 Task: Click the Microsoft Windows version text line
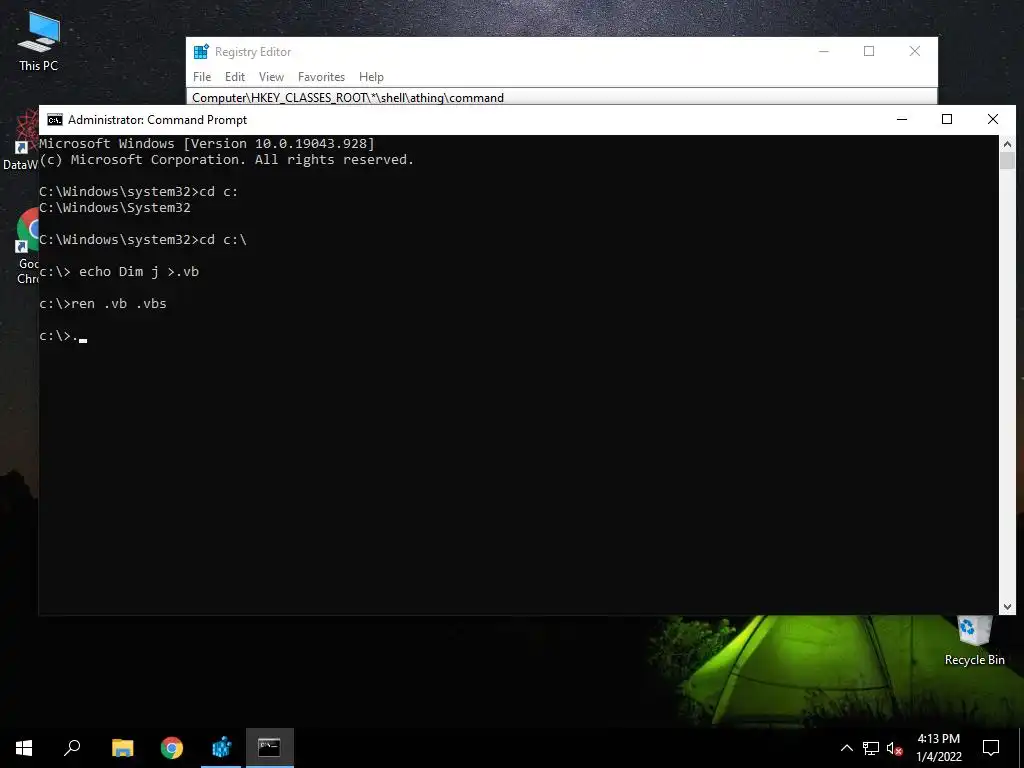(207, 144)
